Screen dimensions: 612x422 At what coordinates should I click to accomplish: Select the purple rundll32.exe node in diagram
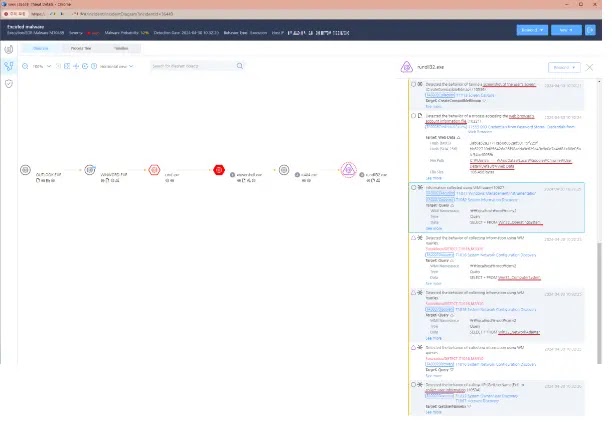coord(349,170)
